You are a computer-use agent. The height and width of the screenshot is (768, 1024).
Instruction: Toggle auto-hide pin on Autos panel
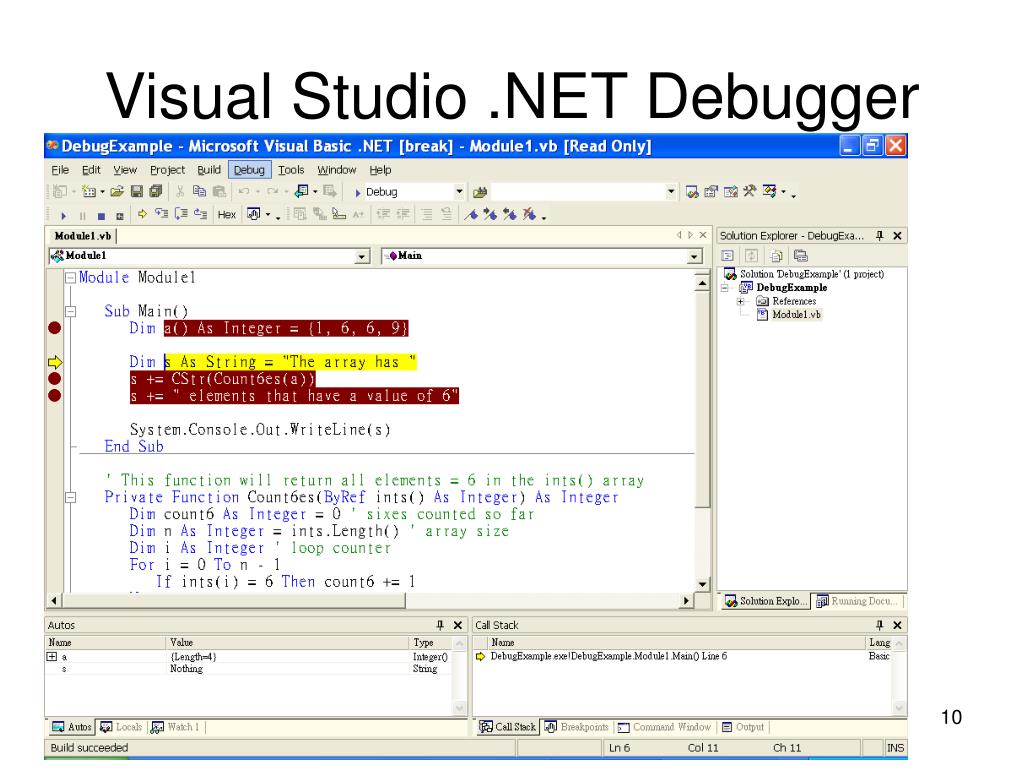pyautogui.click(x=440, y=625)
